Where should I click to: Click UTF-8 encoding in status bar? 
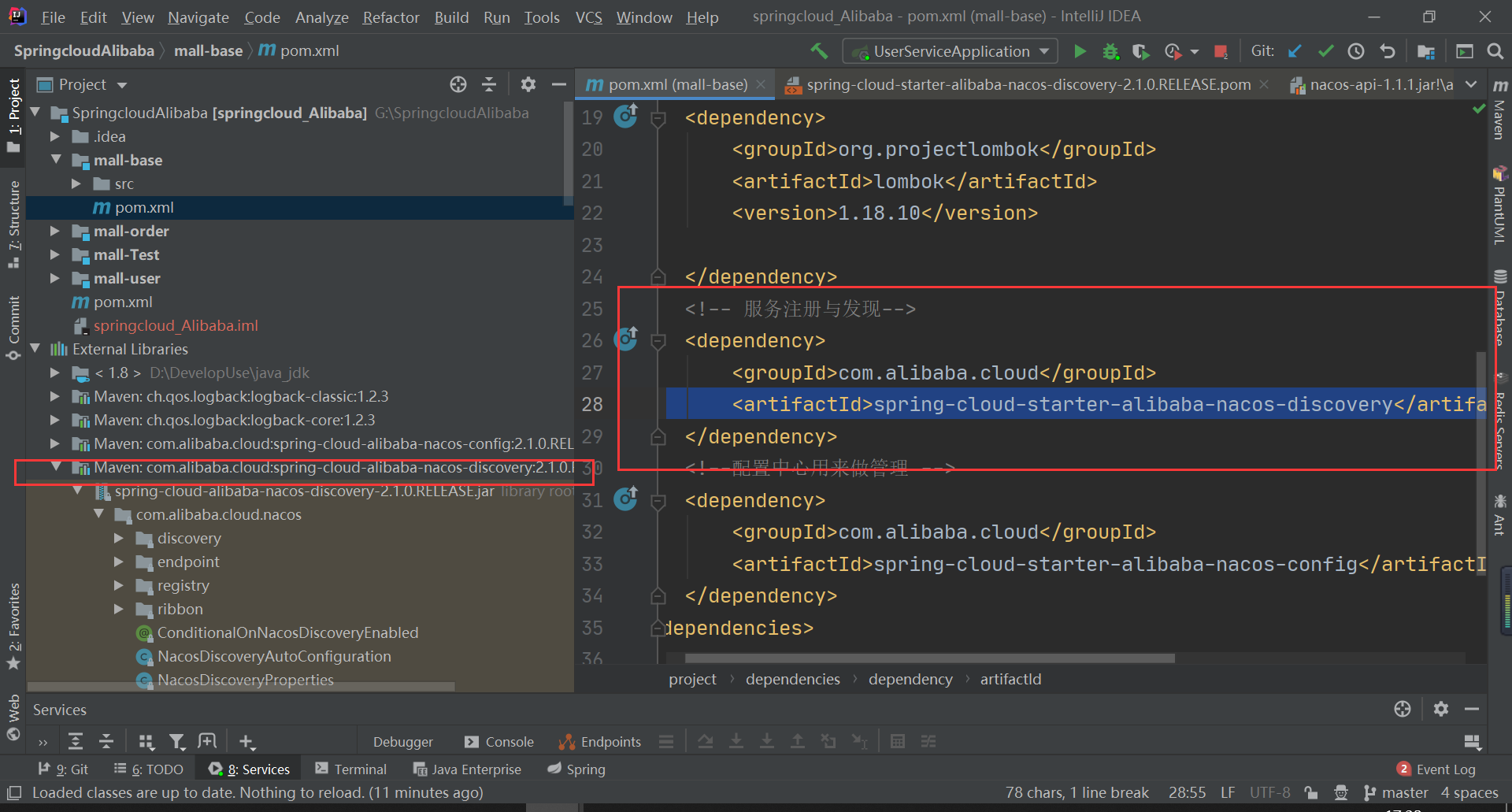pos(1269,792)
